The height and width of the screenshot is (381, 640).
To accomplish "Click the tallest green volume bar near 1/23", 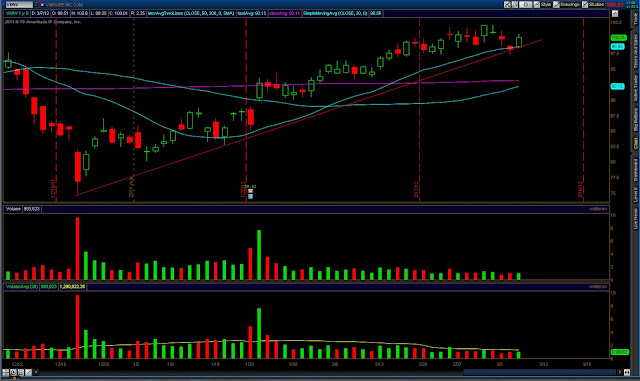I will (259, 255).
